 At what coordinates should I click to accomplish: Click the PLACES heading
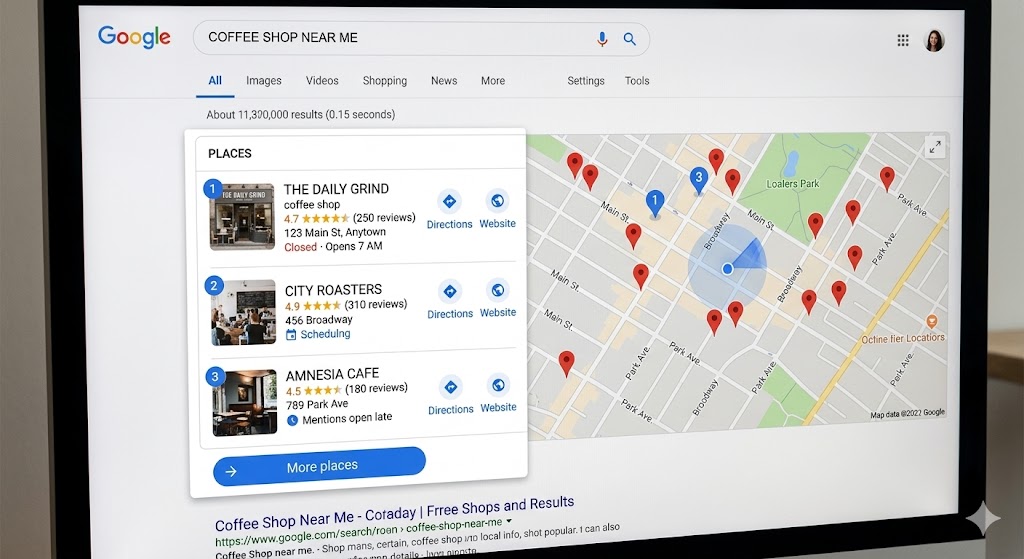[230, 153]
